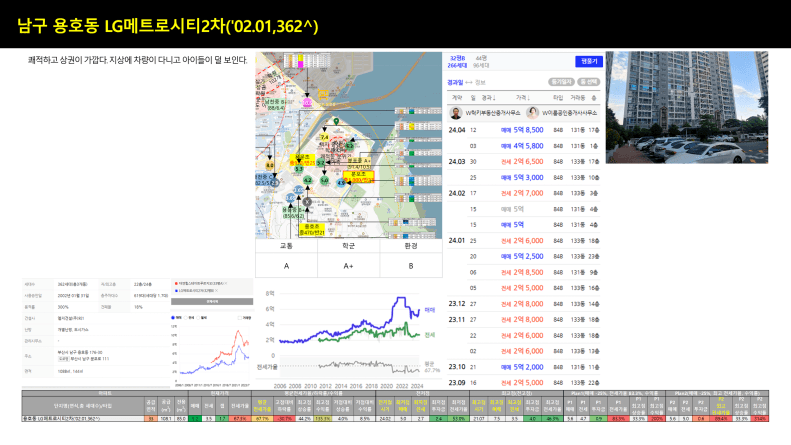Click the small 도로명 address tag
The height and width of the screenshot is (445, 791).
[x=64, y=359]
